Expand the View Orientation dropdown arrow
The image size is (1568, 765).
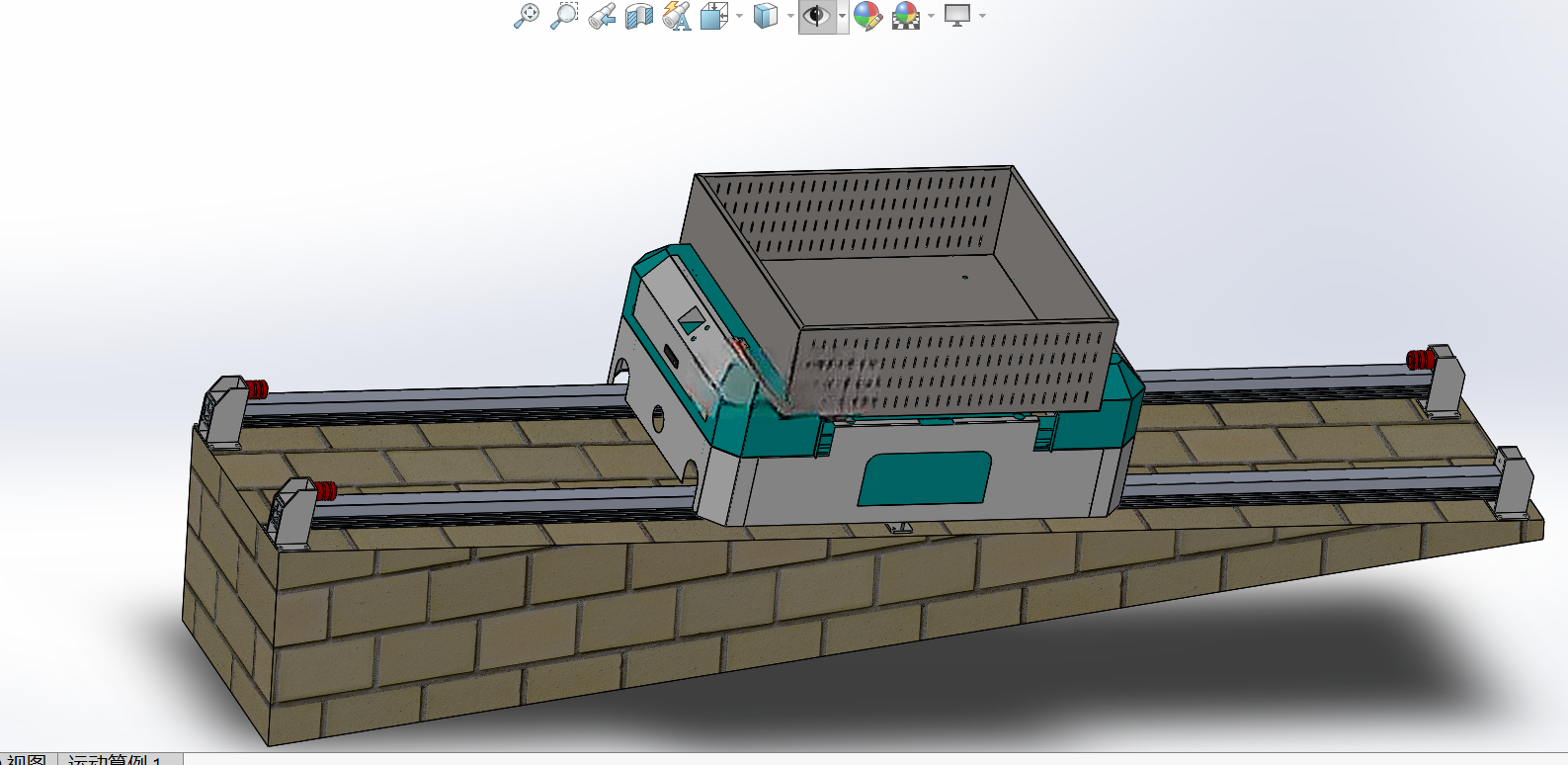click(x=739, y=16)
